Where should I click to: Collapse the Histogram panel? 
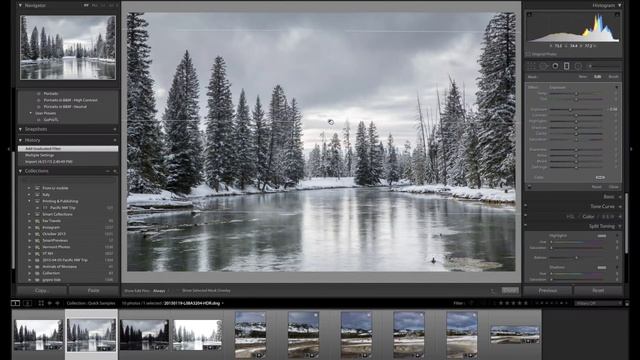(620, 5)
